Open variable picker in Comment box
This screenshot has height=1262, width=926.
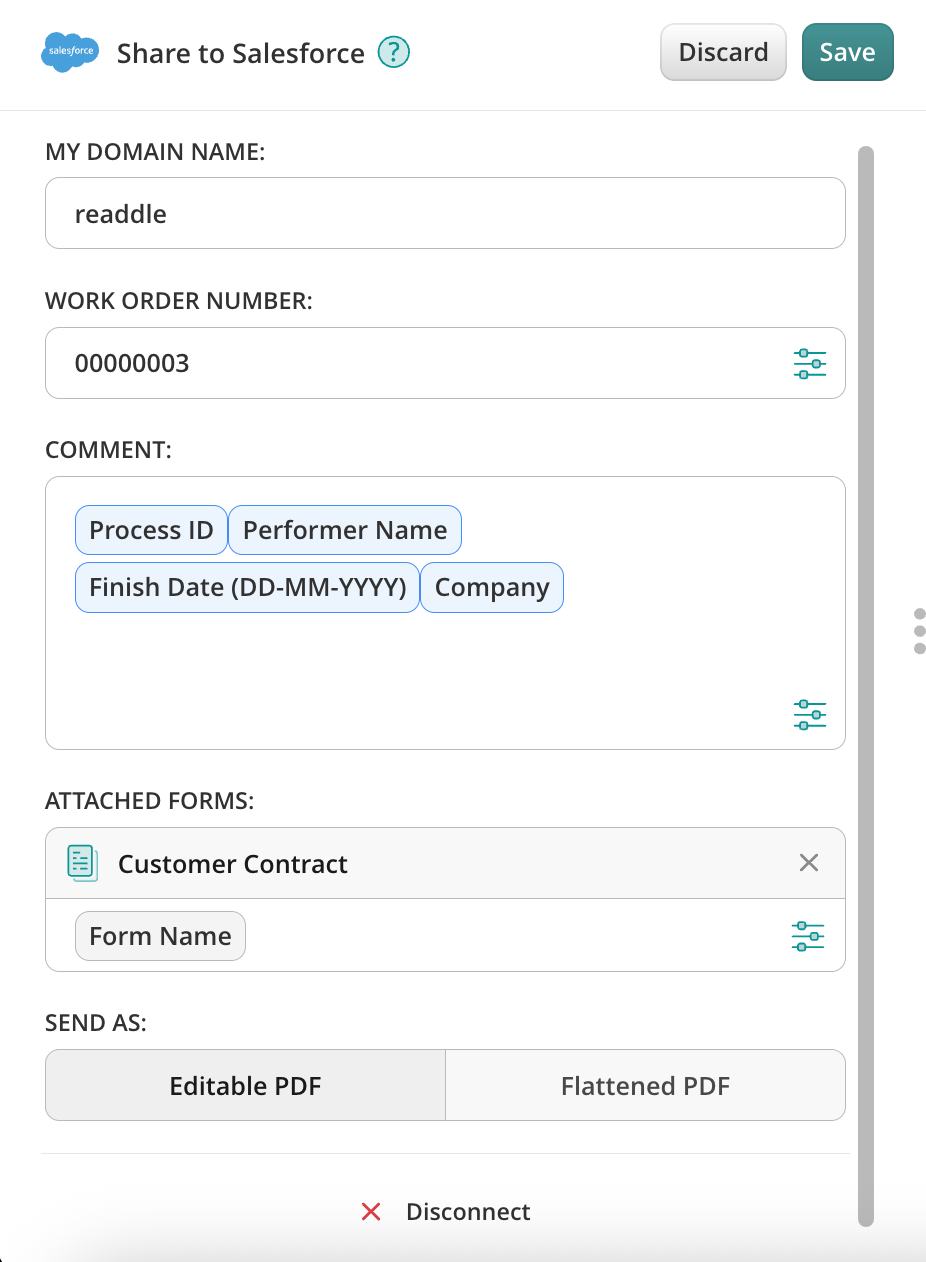tap(809, 715)
